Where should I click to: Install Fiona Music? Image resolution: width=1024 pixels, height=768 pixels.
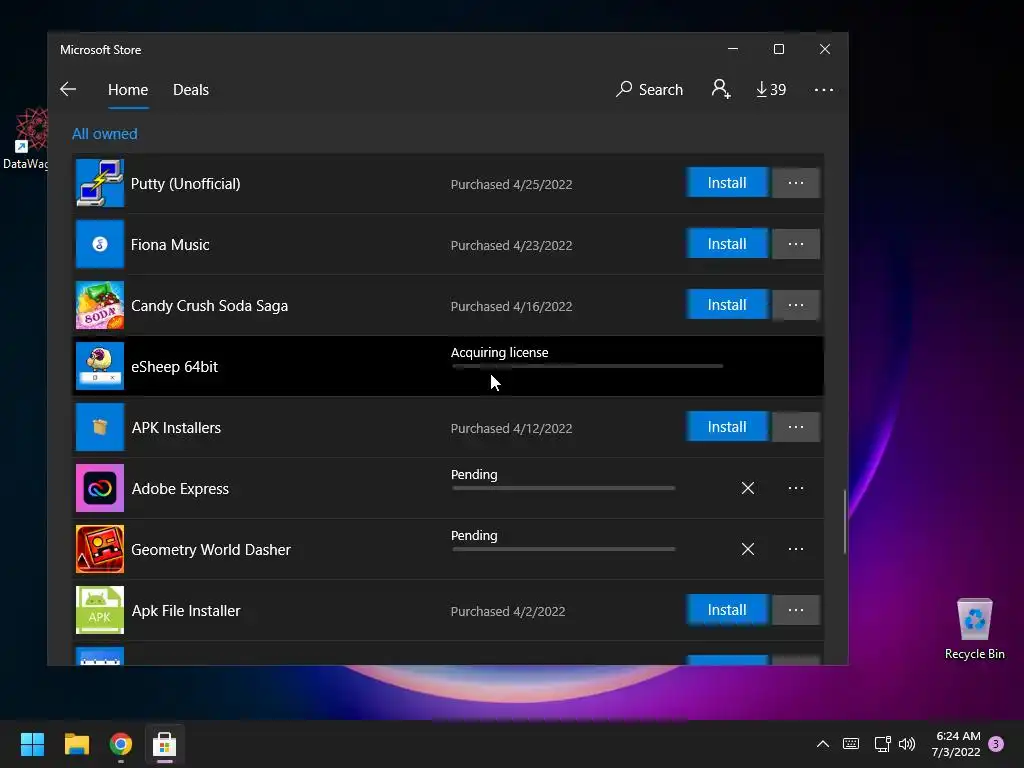(727, 244)
